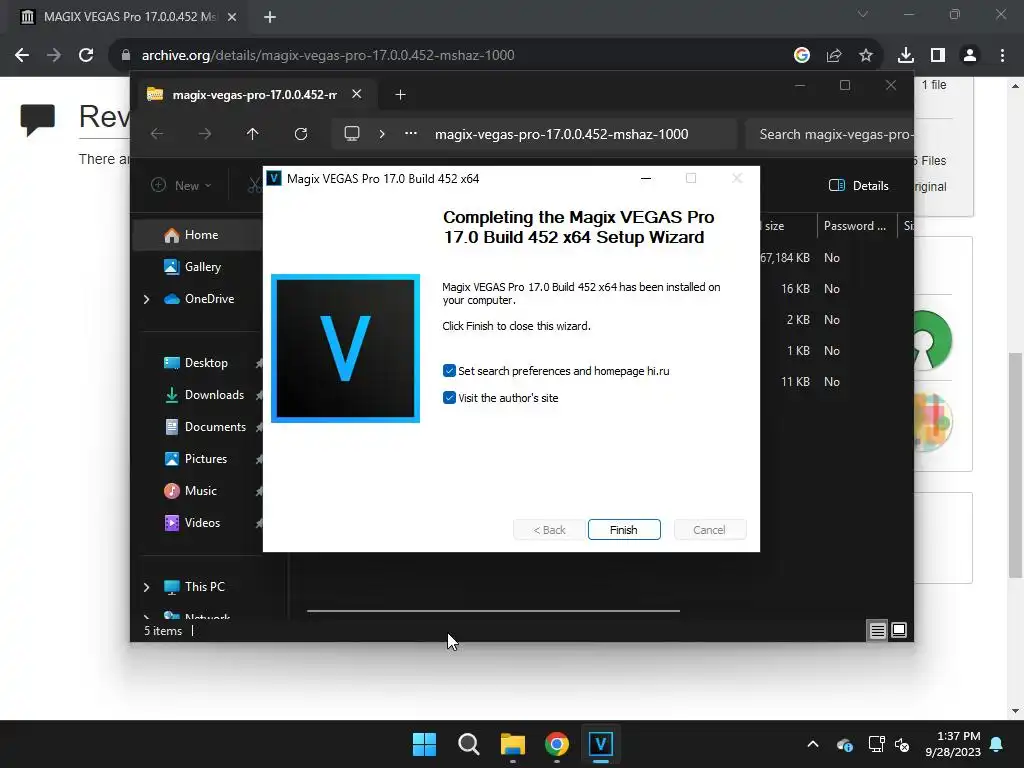Viewport: 1024px width, 768px height.
Task: Show hidden system tray icons
Action: pos(813,744)
